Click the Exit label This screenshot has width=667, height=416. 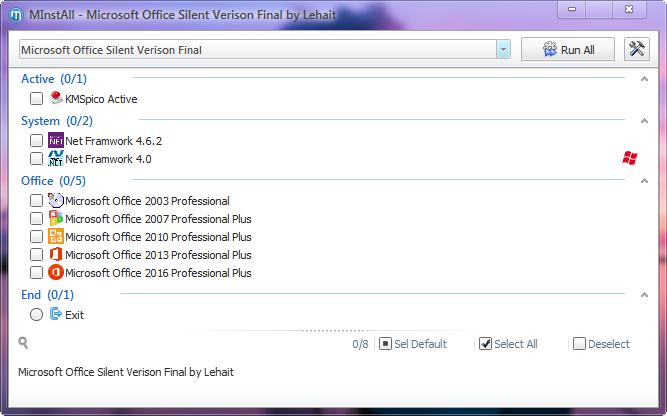[74, 315]
